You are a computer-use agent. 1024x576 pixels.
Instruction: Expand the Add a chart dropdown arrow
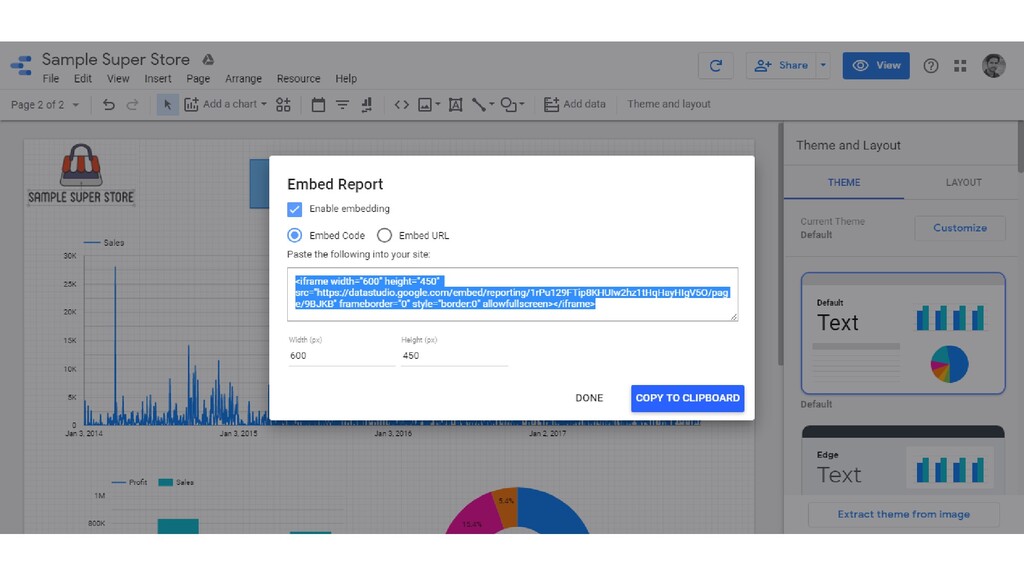point(264,104)
